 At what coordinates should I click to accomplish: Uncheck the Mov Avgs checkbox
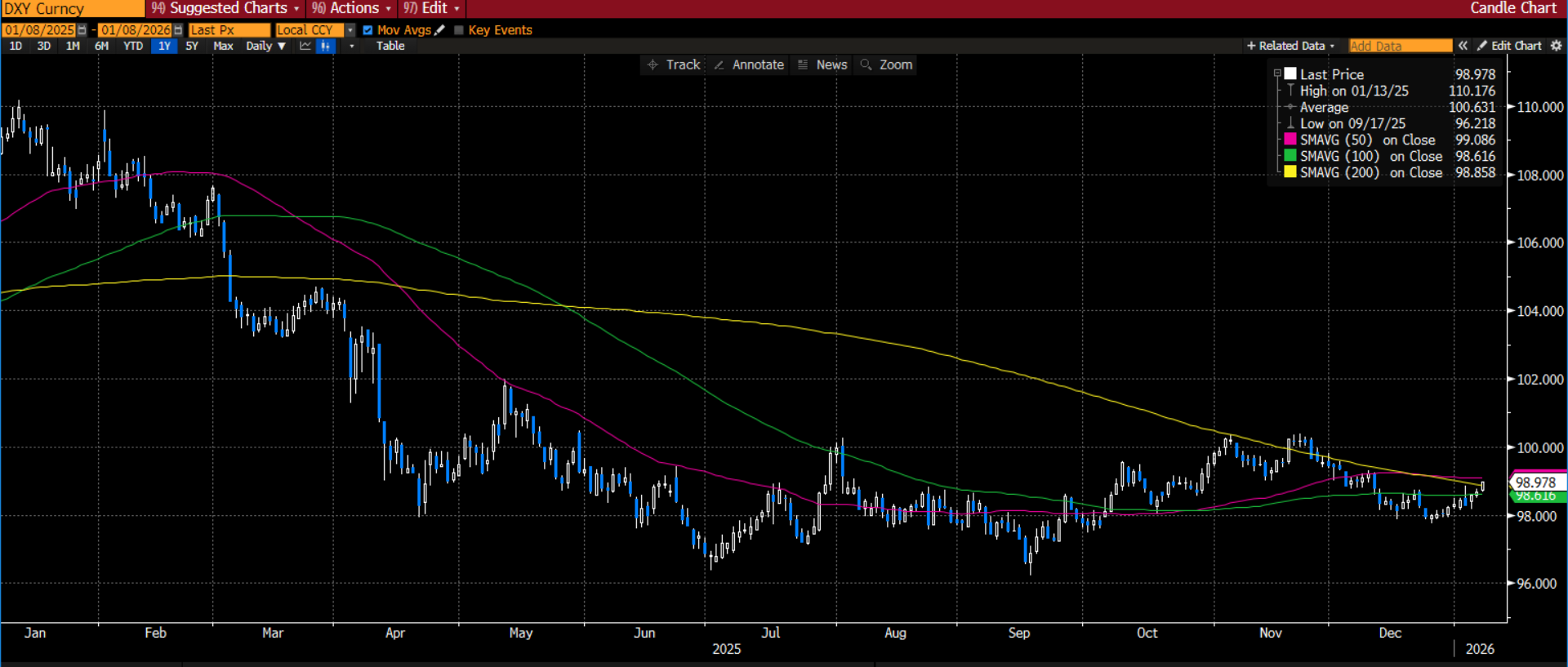point(367,30)
